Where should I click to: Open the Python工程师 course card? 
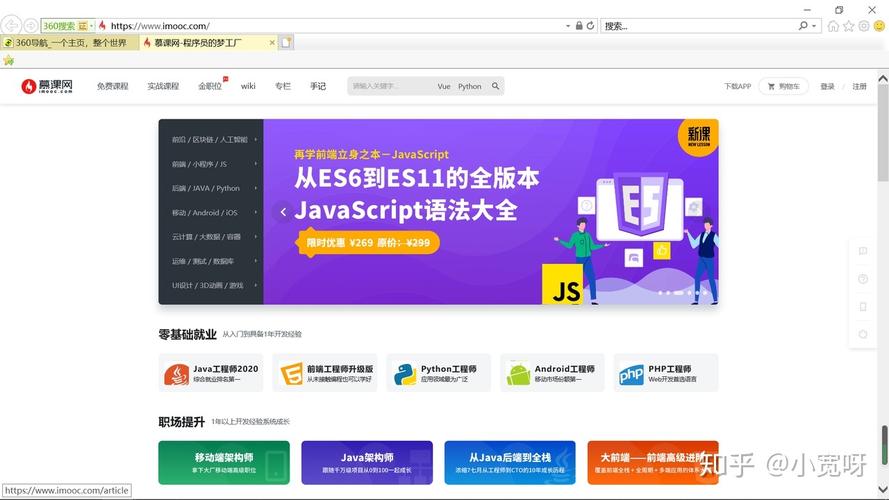pos(439,373)
